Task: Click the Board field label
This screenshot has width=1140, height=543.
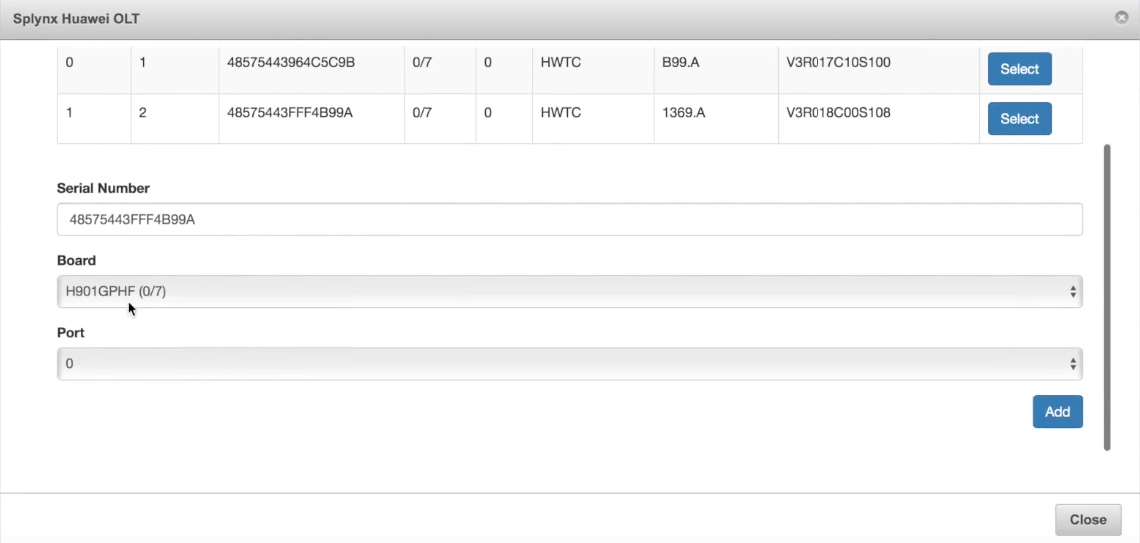Action: [76, 260]
